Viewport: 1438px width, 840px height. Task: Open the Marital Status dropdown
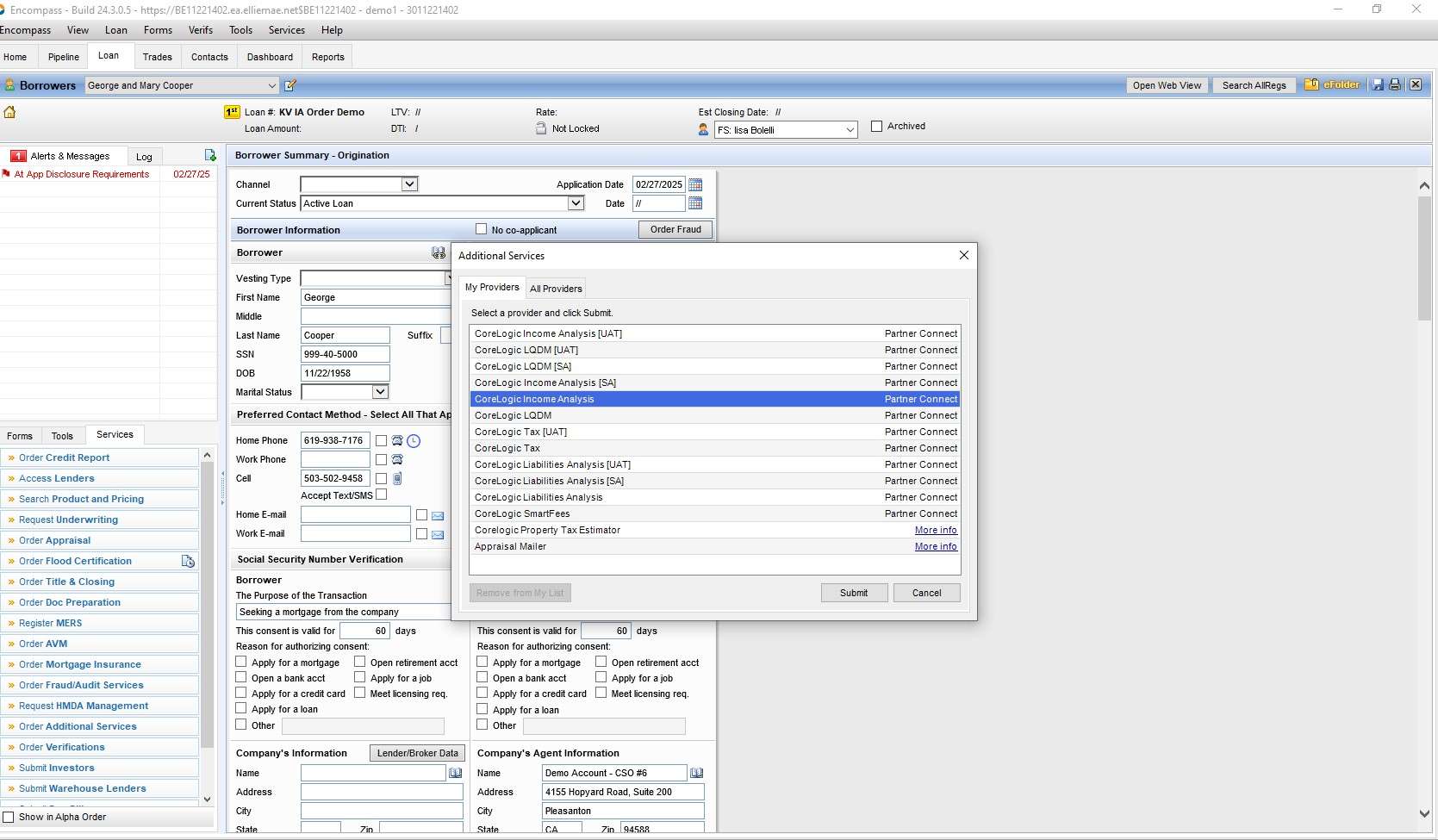tap(380, 392)
